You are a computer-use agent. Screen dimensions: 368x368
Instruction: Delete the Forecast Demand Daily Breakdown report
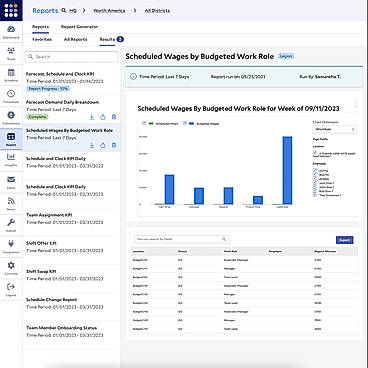pyautogui.click(x=114, y=117)
